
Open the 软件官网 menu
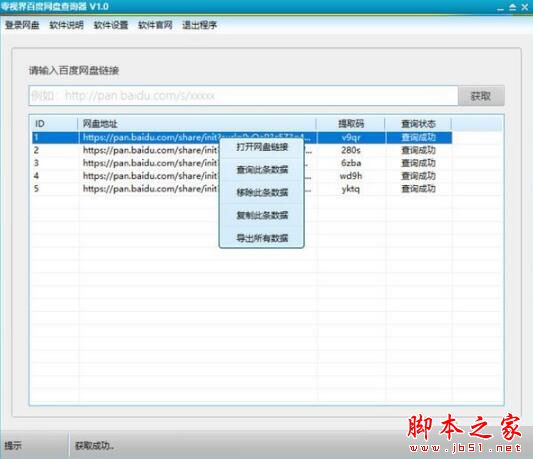(155, 25)
